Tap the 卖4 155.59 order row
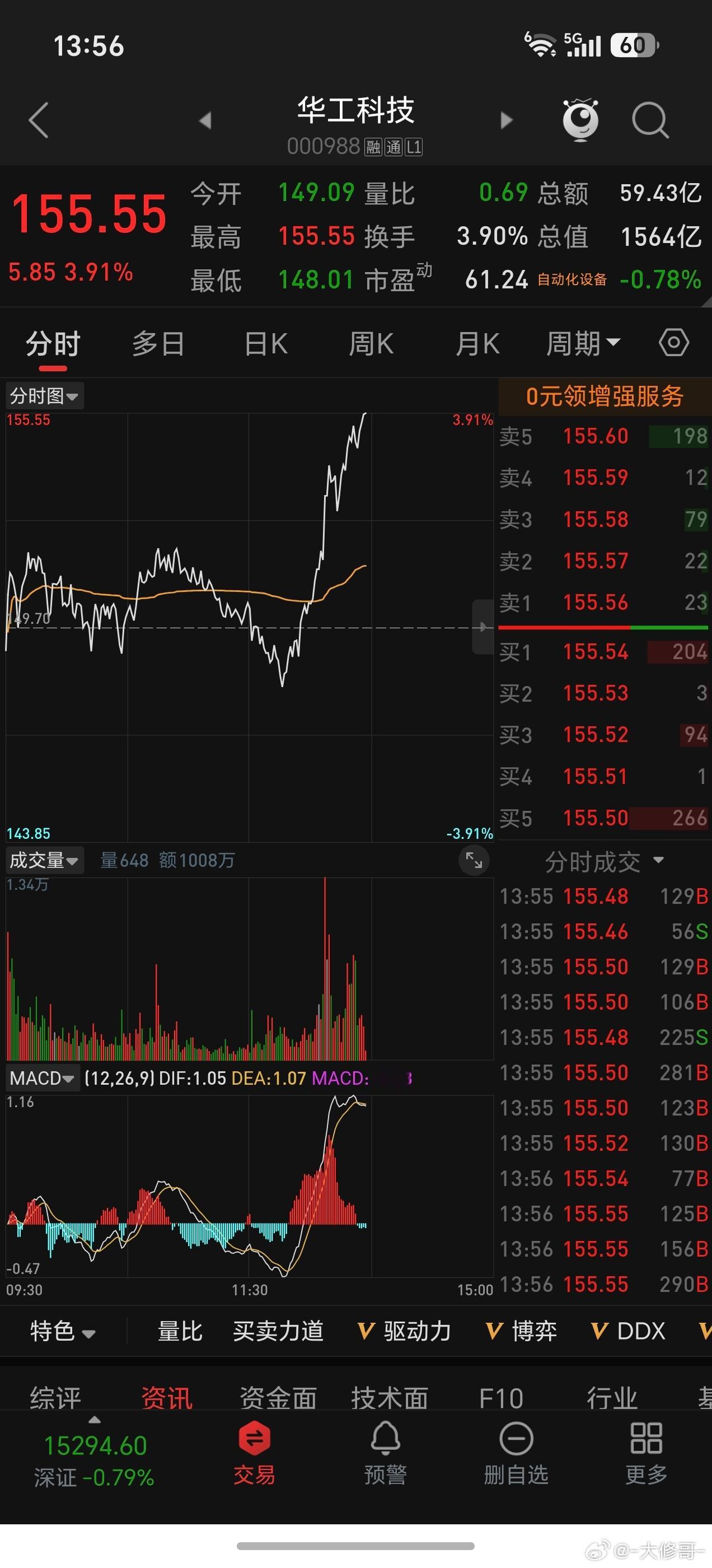Viewport: 712px width, 1568px height. coord(603,477)
